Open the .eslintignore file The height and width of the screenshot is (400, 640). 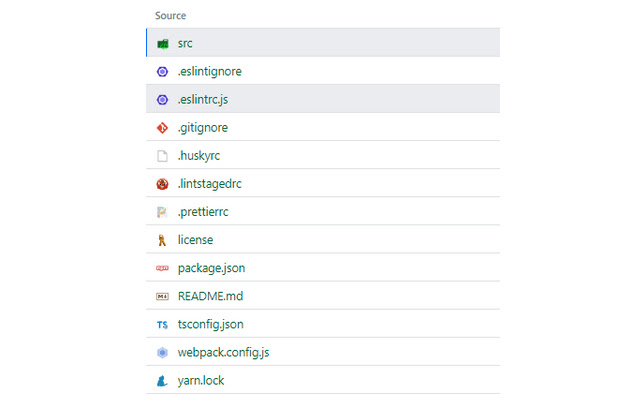(209, 71)
